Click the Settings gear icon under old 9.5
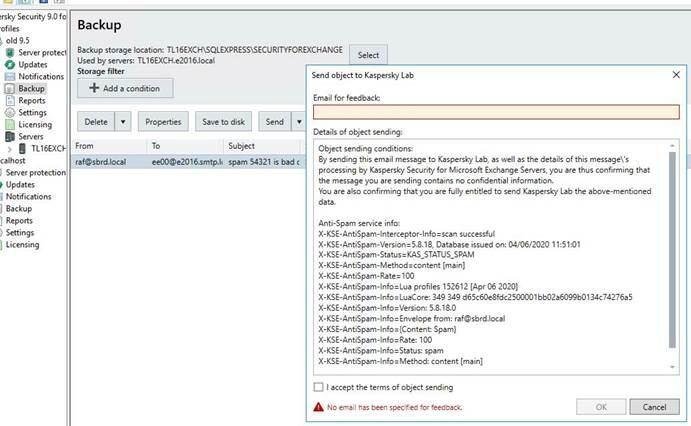This screenshot has width=691, height=426. tap(10, 112)
